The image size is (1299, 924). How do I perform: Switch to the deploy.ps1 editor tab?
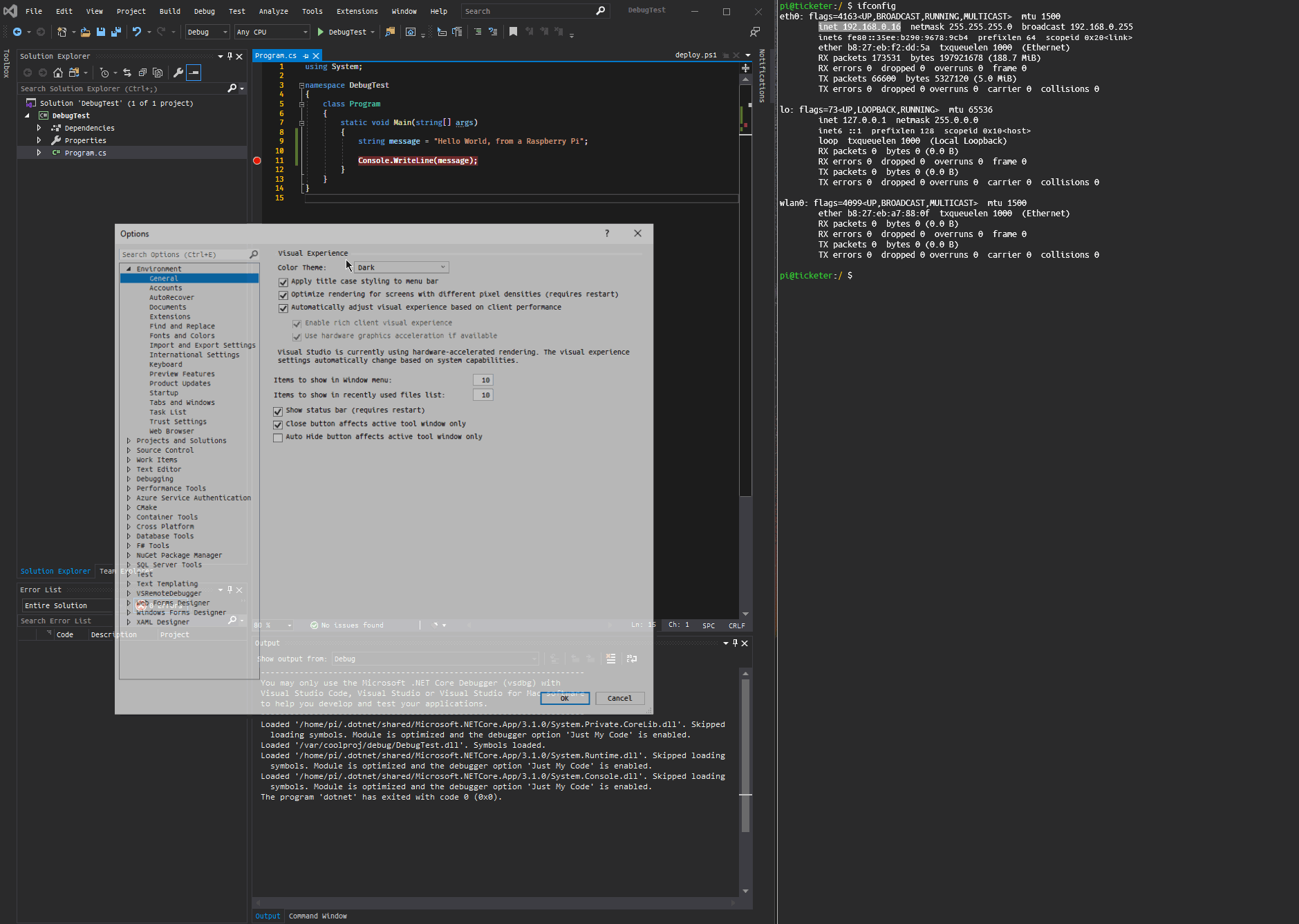click(x=695, y=55)
